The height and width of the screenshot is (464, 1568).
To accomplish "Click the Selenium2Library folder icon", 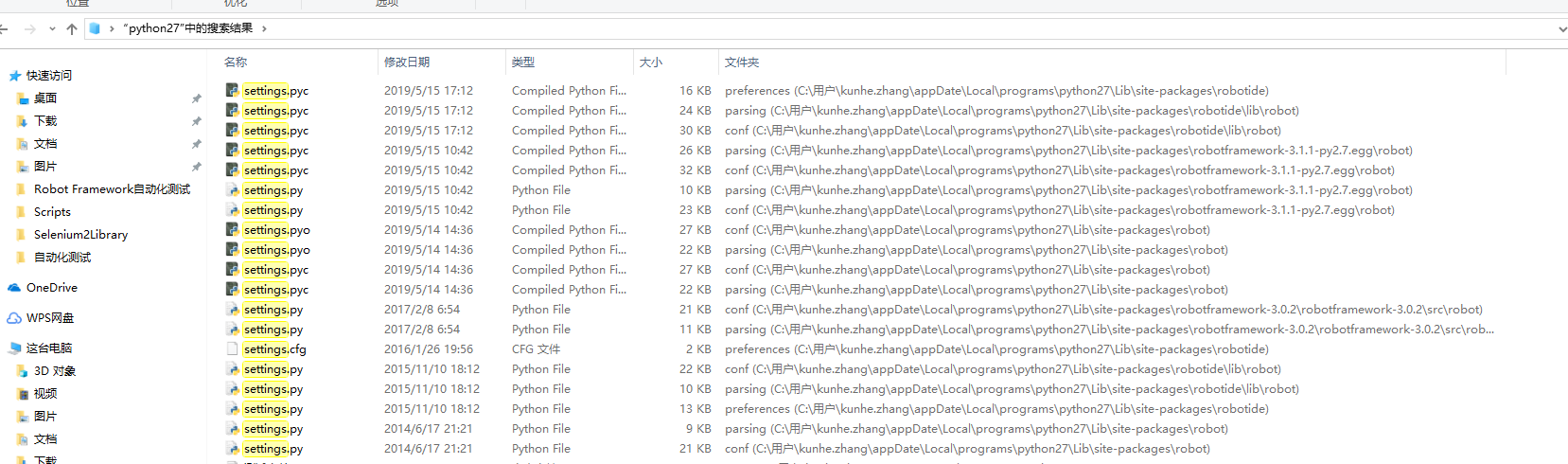I will tap(23, 235).
